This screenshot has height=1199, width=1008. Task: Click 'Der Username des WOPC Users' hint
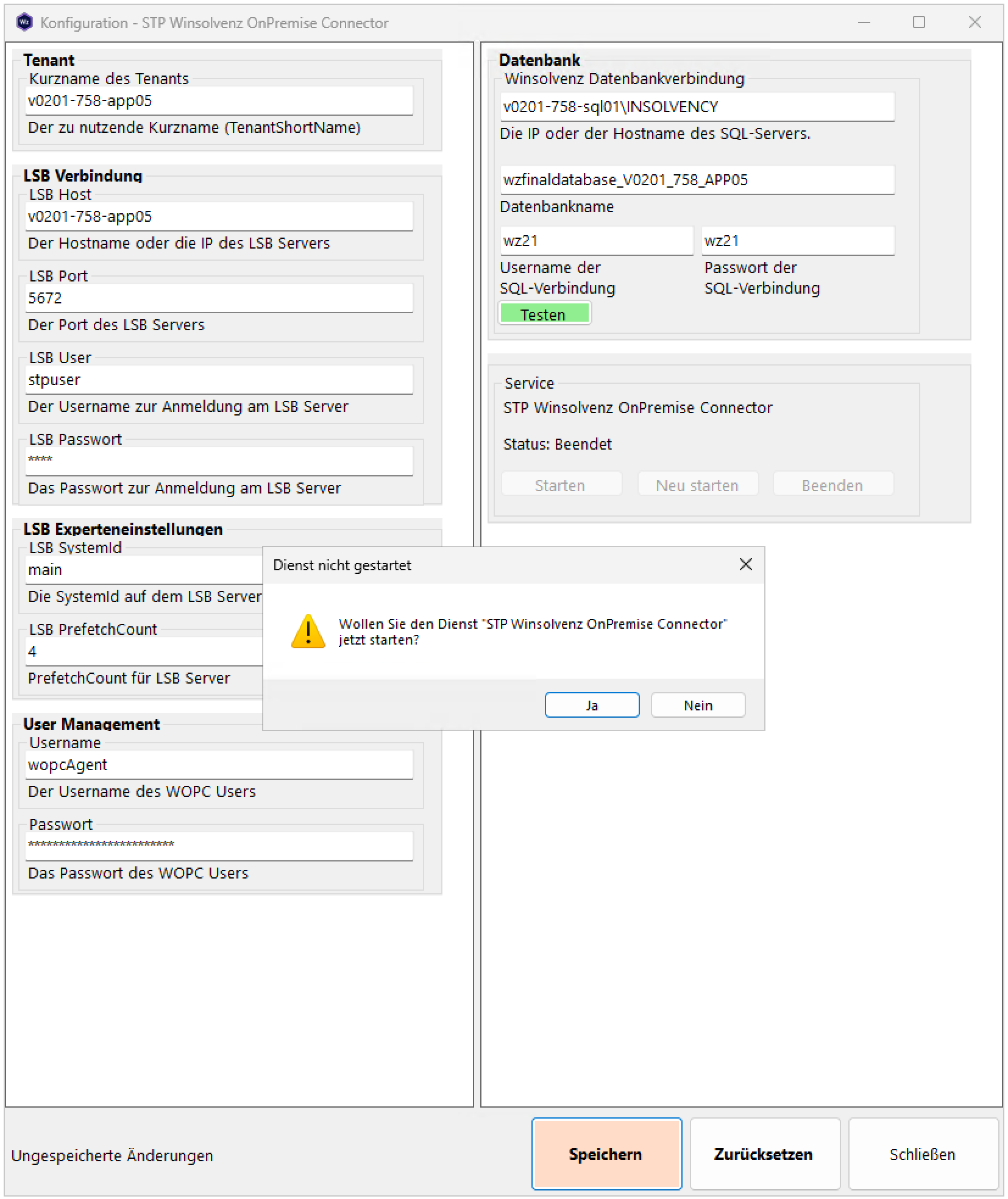(142, 791)
